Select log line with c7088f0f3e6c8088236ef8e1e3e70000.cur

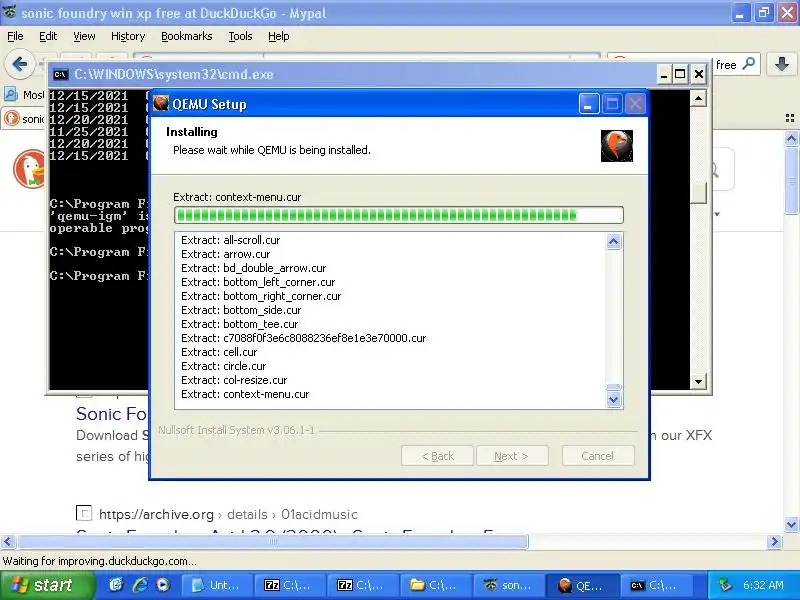coord(304,338)
